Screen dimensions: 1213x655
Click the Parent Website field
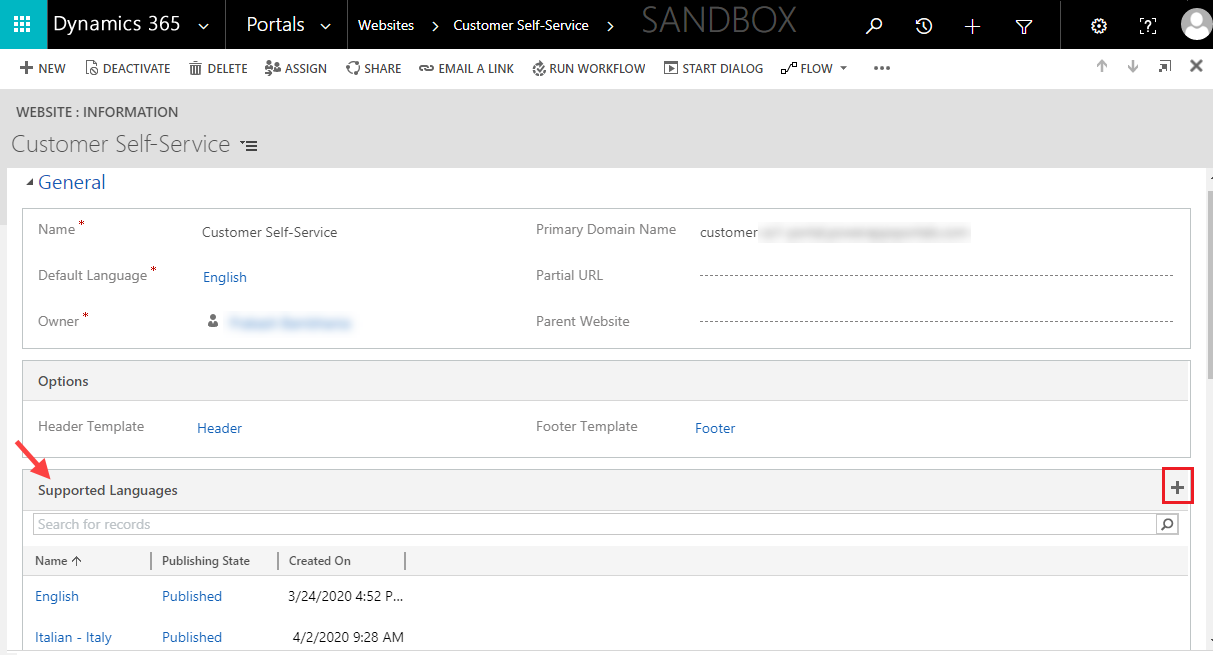935,321
